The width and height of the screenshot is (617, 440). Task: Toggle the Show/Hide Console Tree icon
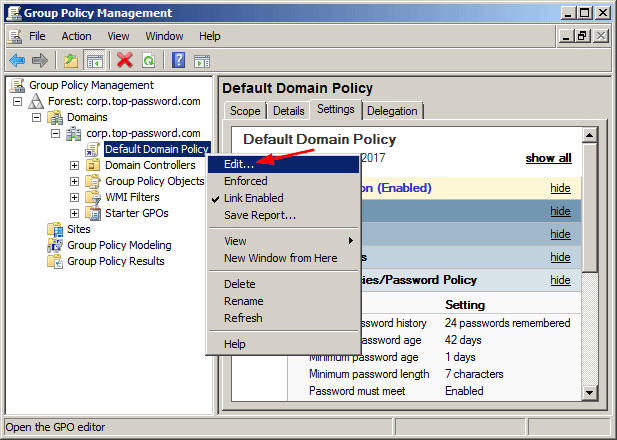[x=95, y=60]
